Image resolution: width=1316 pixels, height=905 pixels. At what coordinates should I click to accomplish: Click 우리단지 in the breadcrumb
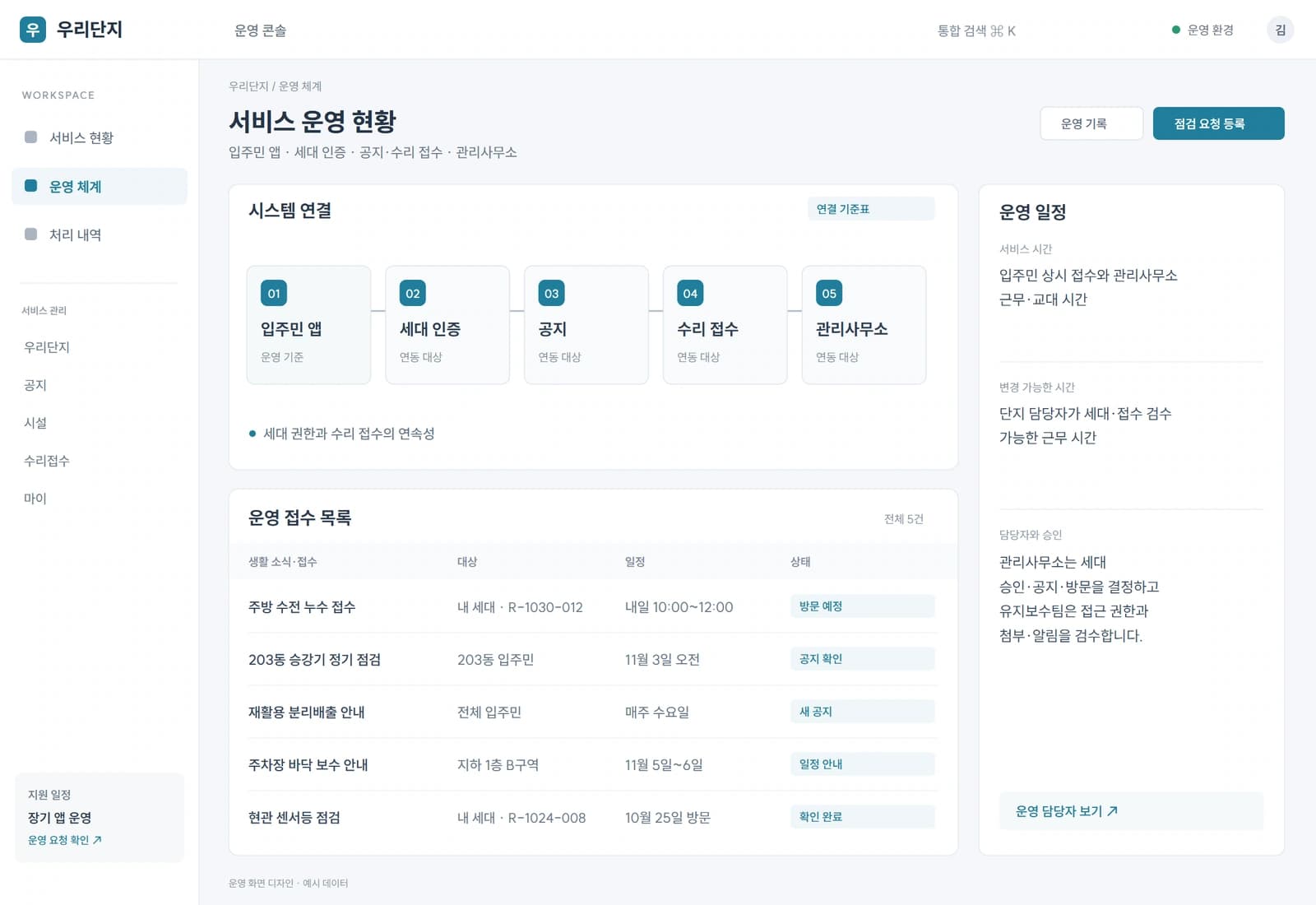[248, 86]
